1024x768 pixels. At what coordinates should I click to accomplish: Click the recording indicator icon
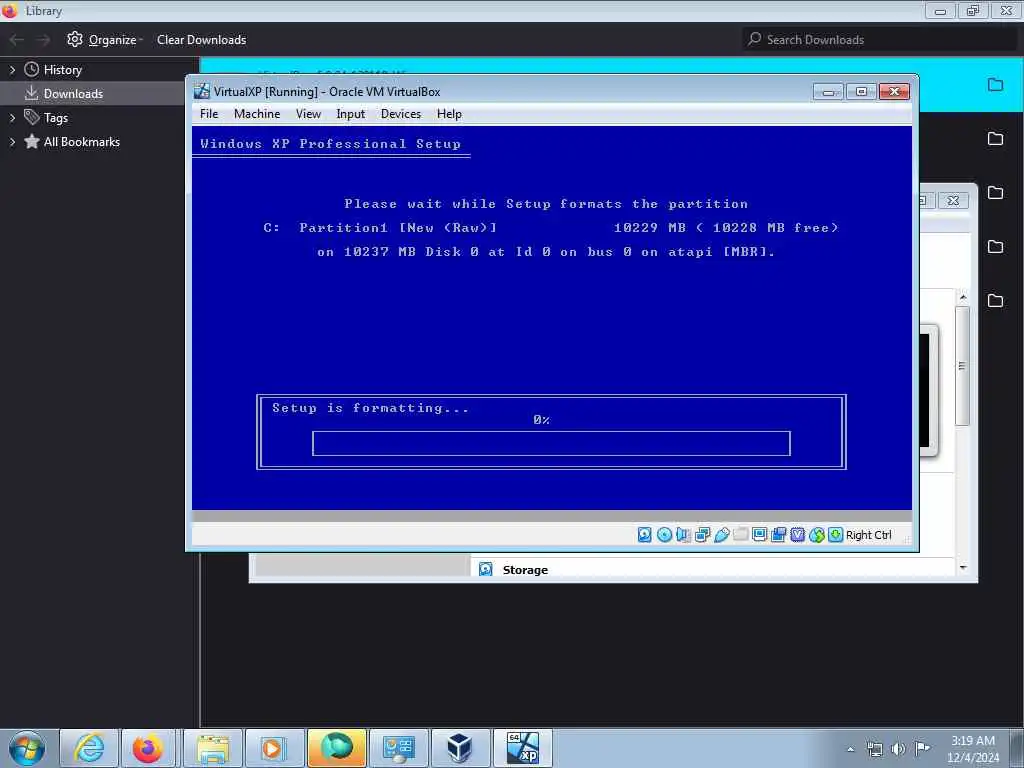(x=778, y=535)
